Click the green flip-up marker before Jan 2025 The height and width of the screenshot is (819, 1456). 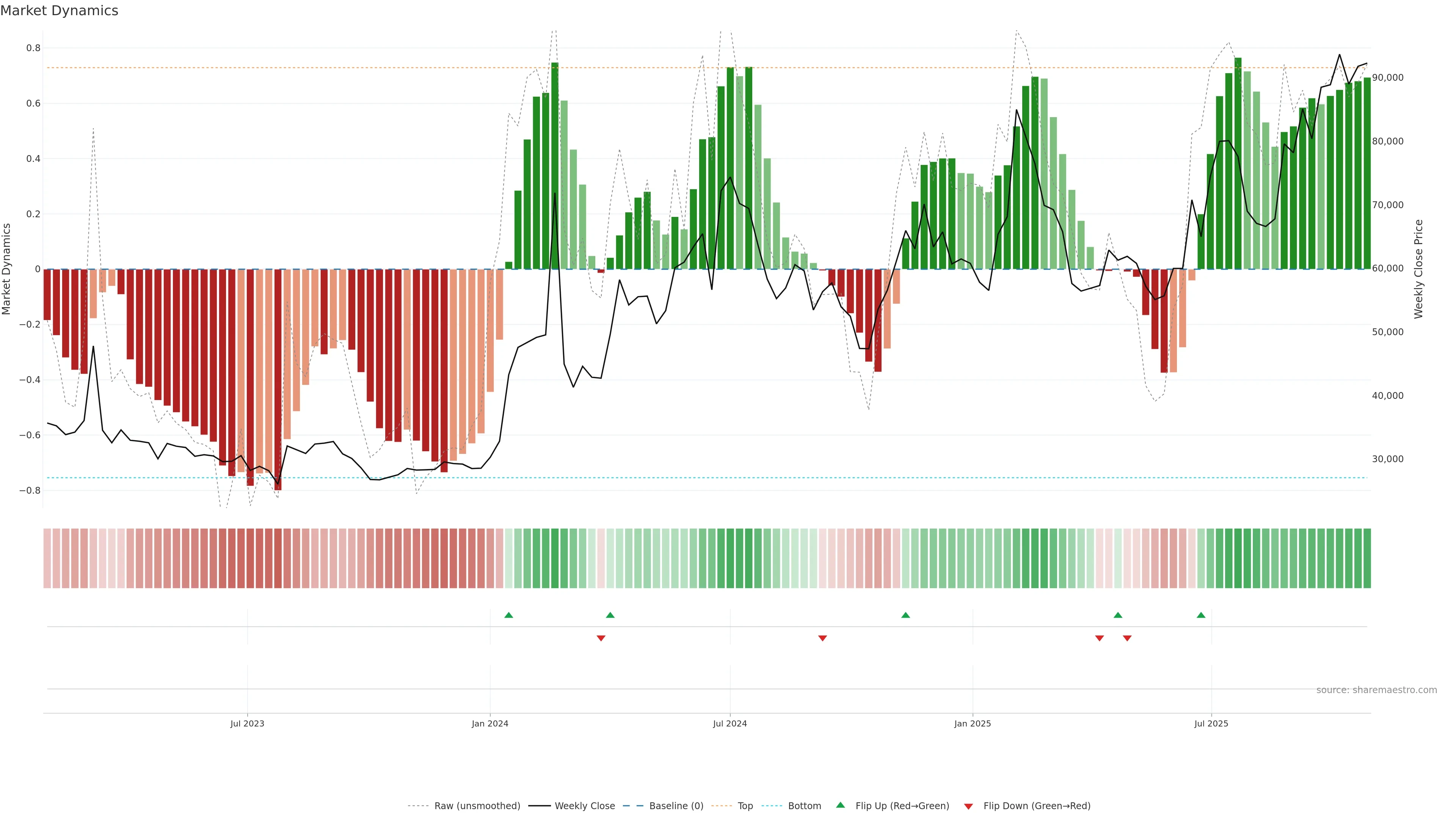[905, 615]
